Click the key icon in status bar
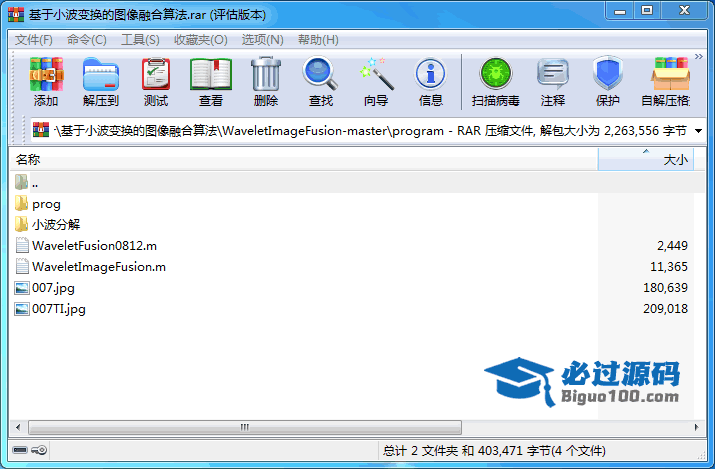Screen dimensions: 715x469 click(x=40, y=450)
